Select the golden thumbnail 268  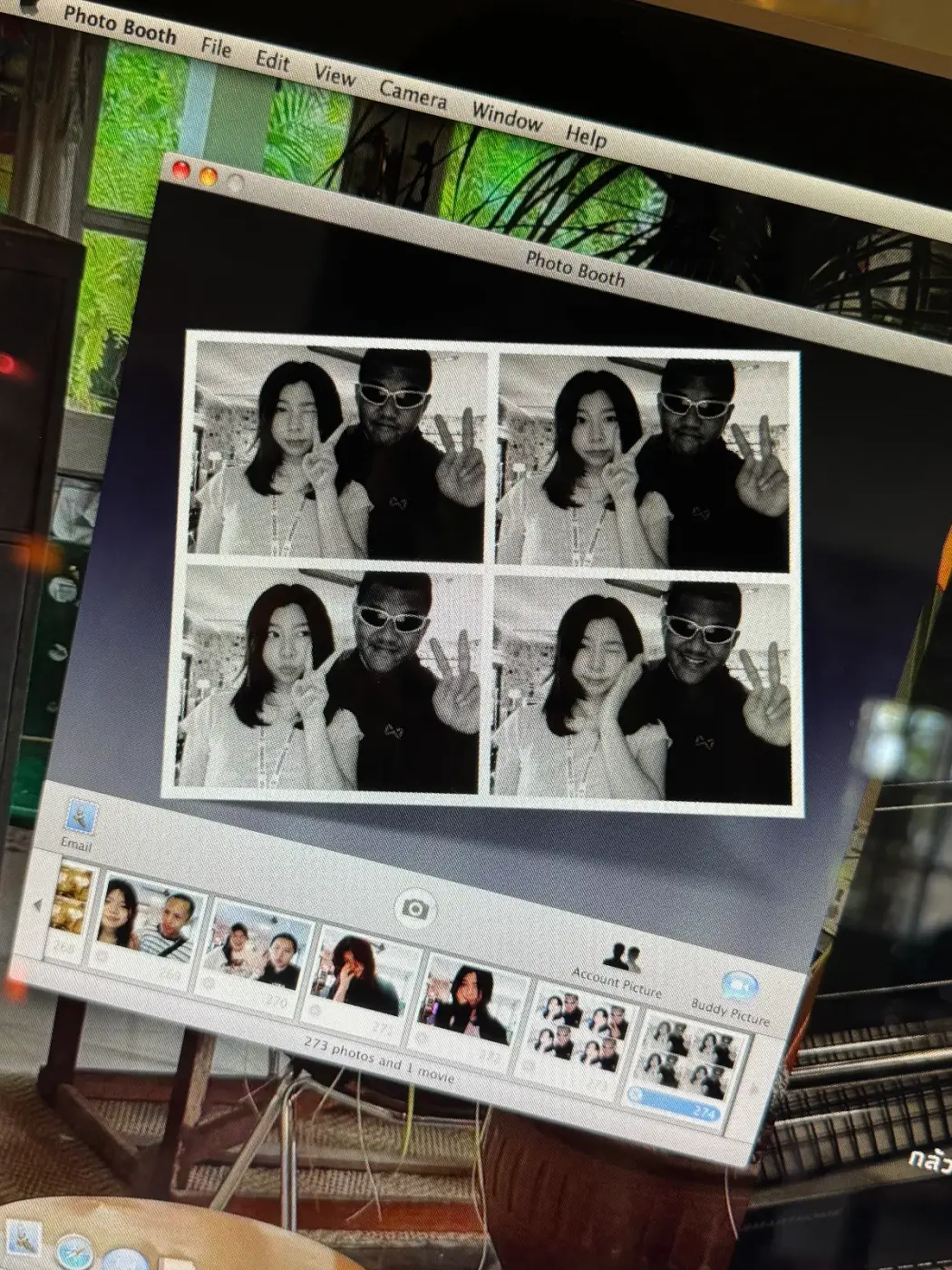(71, 910)
